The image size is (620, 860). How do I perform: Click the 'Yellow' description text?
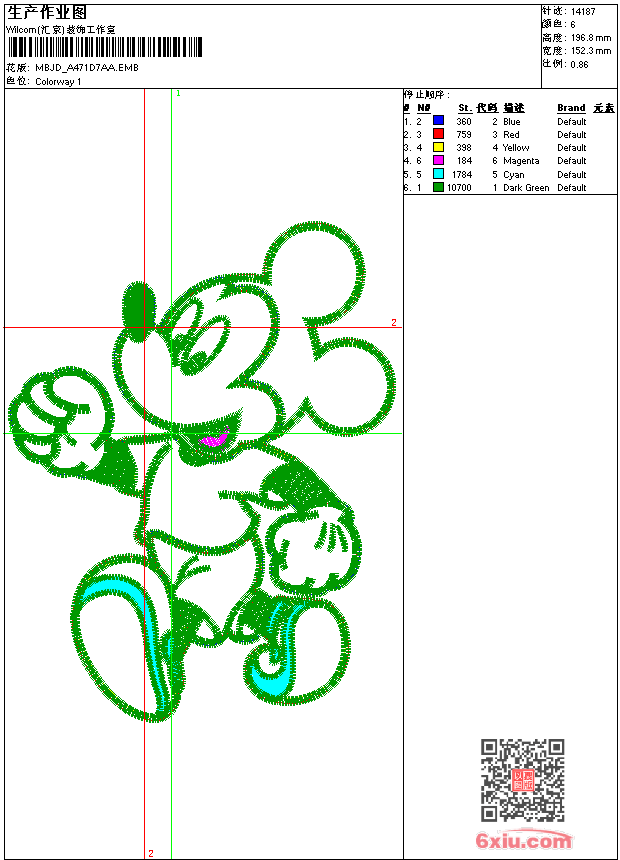tap(516, 148)
